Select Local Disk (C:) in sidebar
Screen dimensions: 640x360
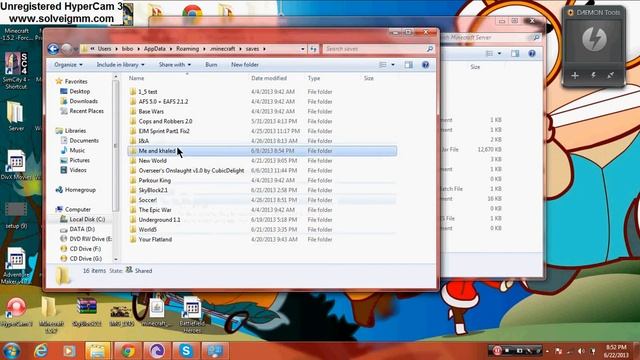(83, 219)
